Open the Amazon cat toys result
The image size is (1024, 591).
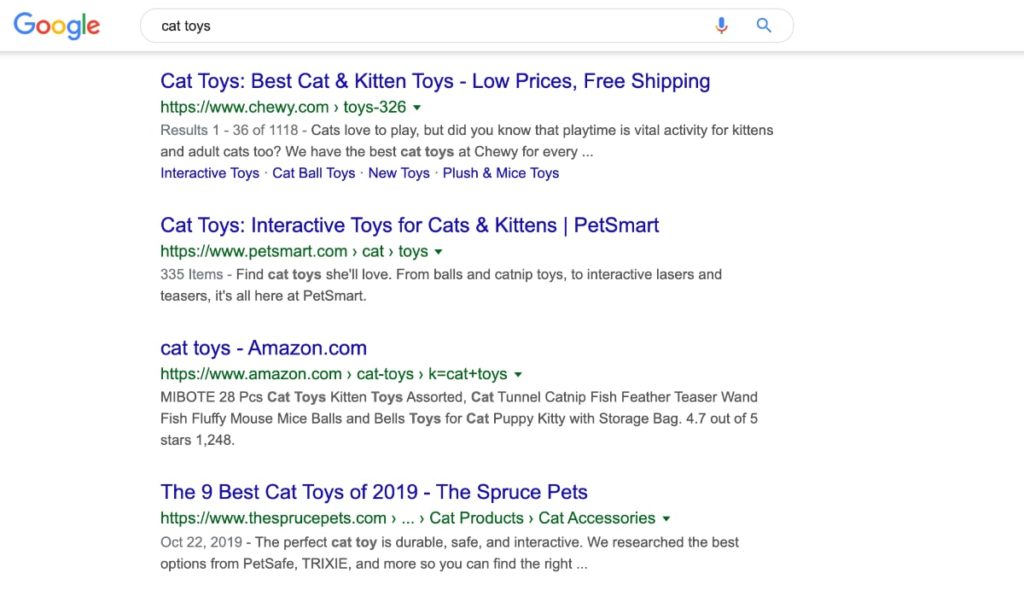pyautogui.click(x=263, y=348)
